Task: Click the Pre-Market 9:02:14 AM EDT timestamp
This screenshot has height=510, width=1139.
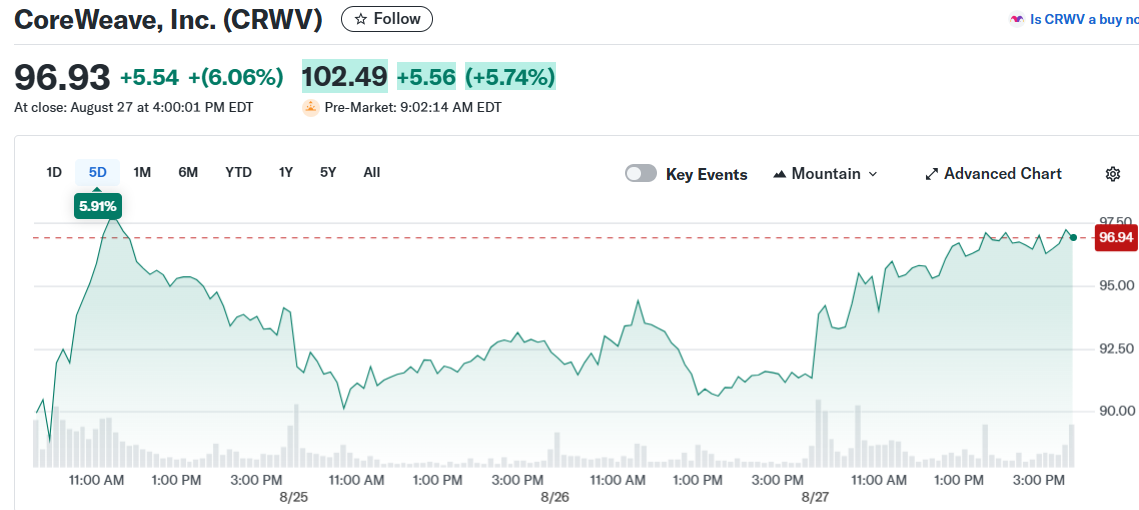Action: coord(413,108)
